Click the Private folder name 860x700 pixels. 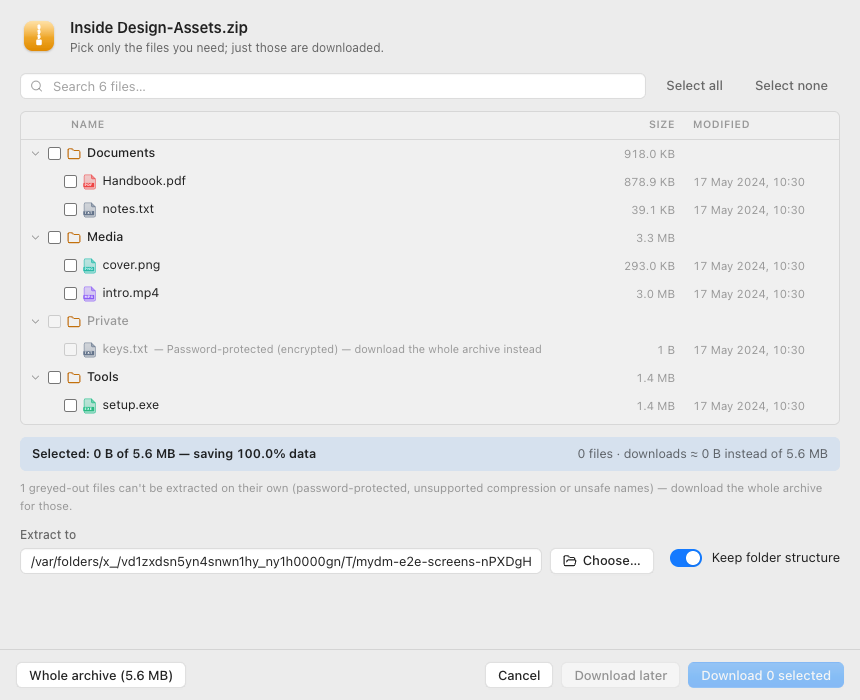(108, 321)
